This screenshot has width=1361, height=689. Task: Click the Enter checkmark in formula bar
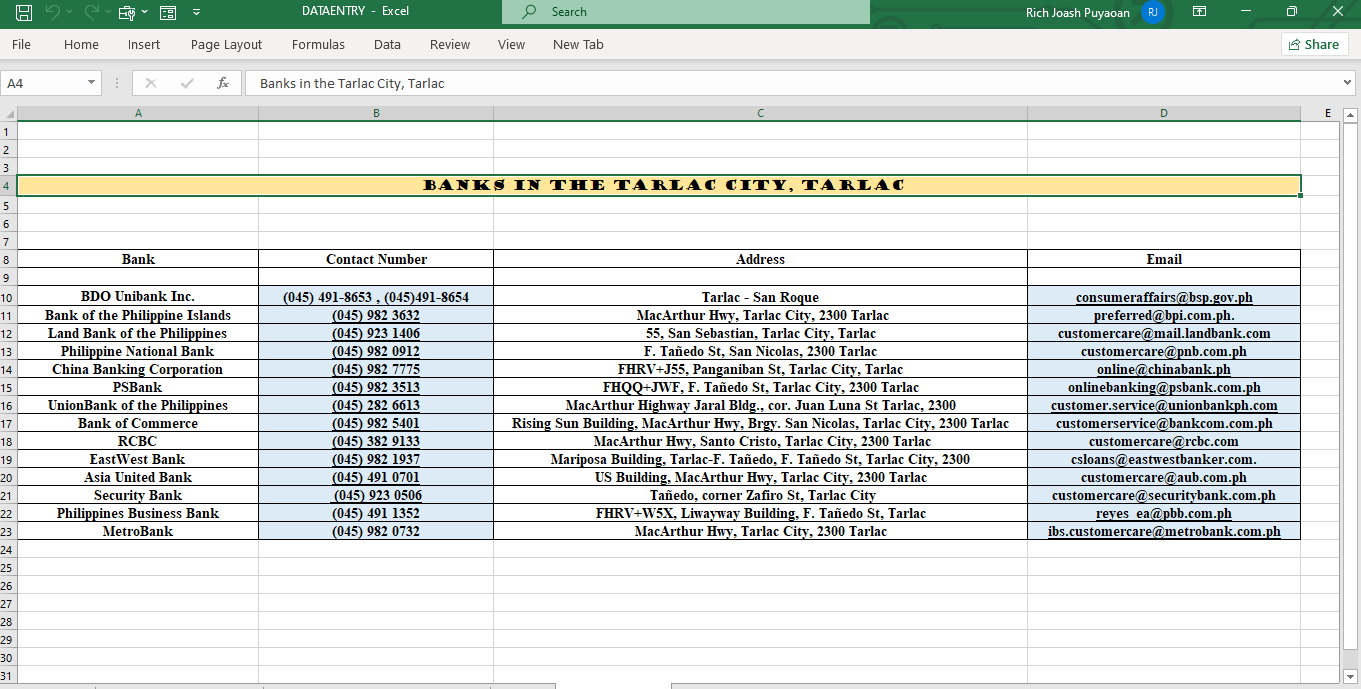pos(187,83)
